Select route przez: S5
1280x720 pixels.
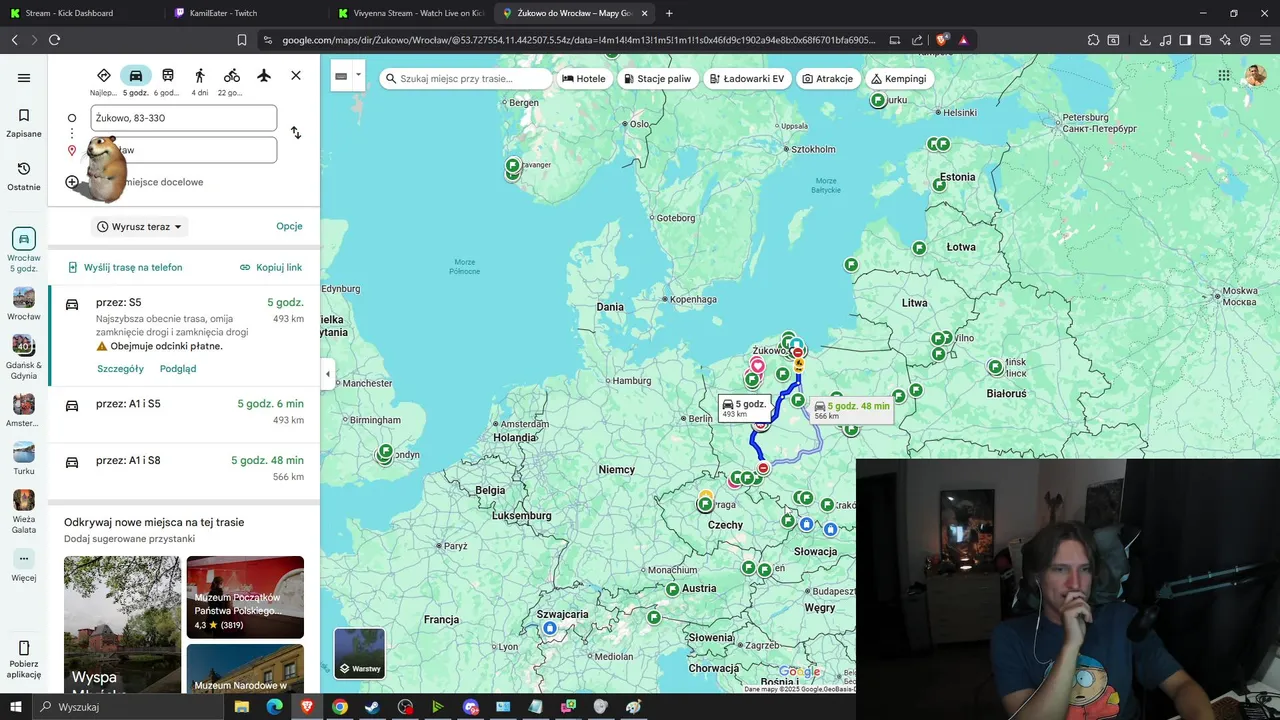tap(184, 336)
